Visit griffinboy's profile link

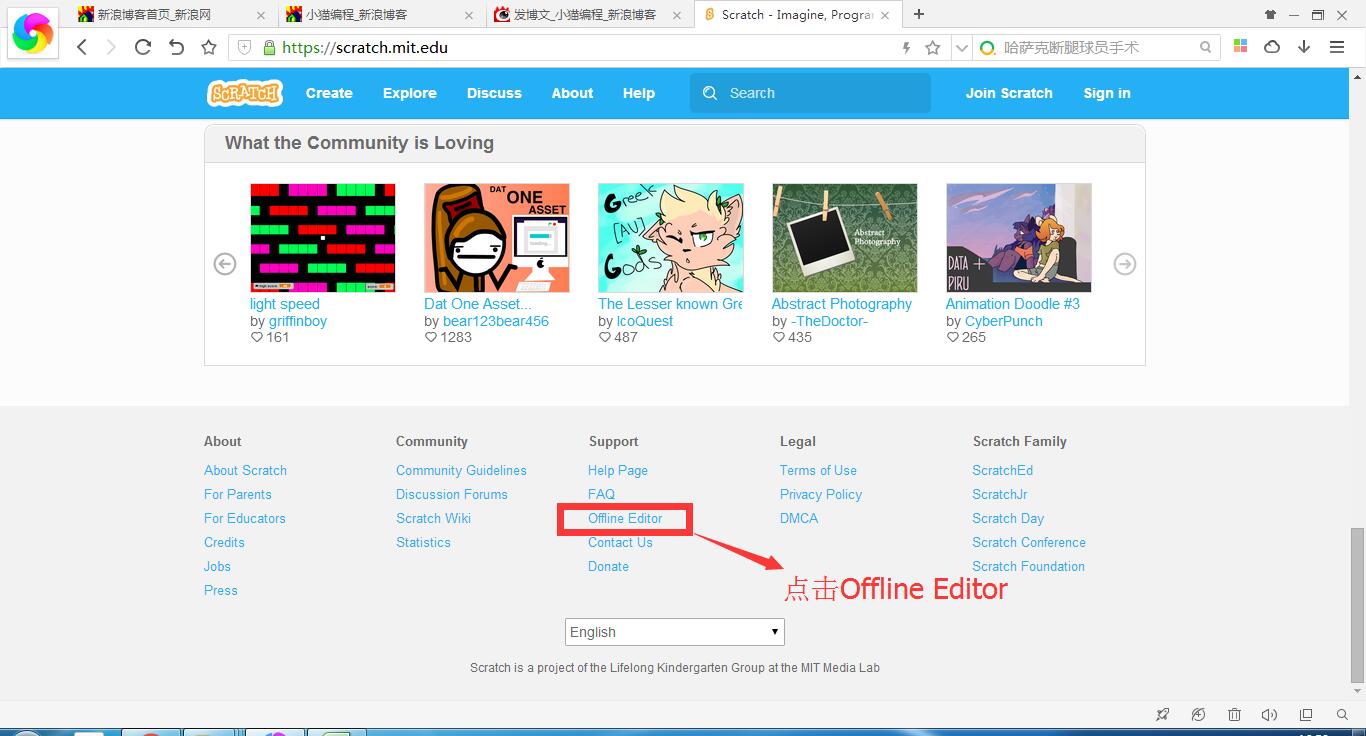click(298, 321)
